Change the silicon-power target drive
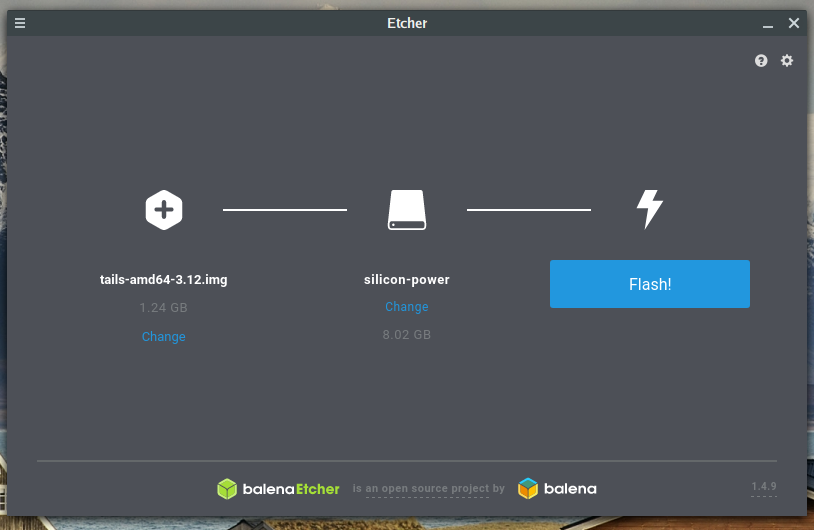This screenshot has width=814, height=530. [407, 307]
